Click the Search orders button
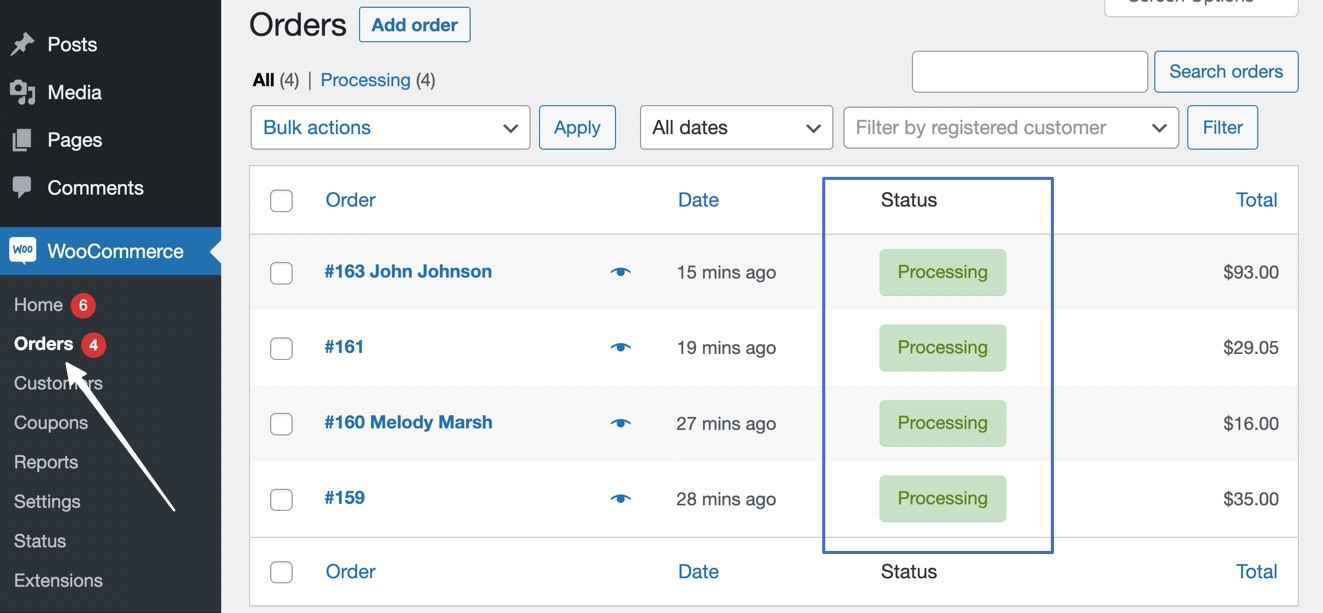1323x613 pixels. [1226, 72]
